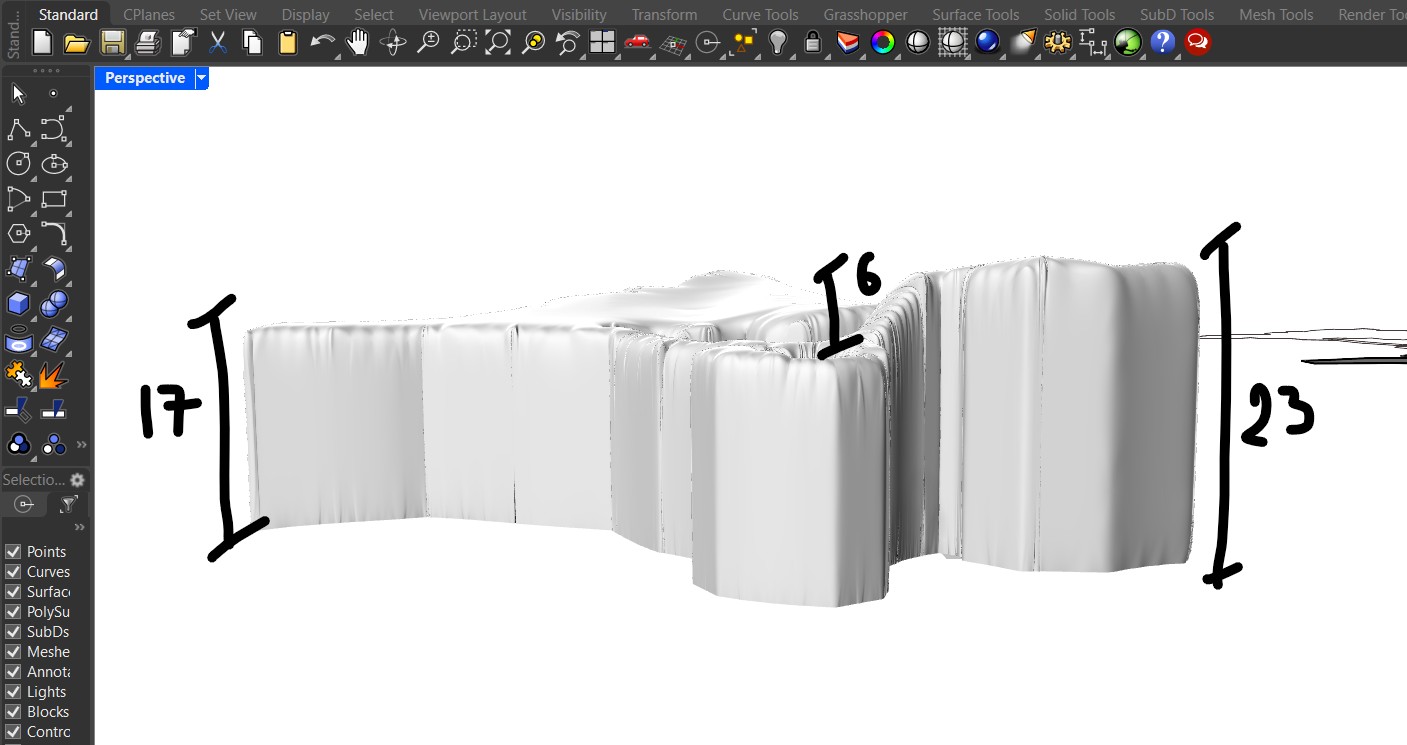Screen dimensions: 1407x745
Task: Uncheck the Curves selection filter
Action: 13,572
